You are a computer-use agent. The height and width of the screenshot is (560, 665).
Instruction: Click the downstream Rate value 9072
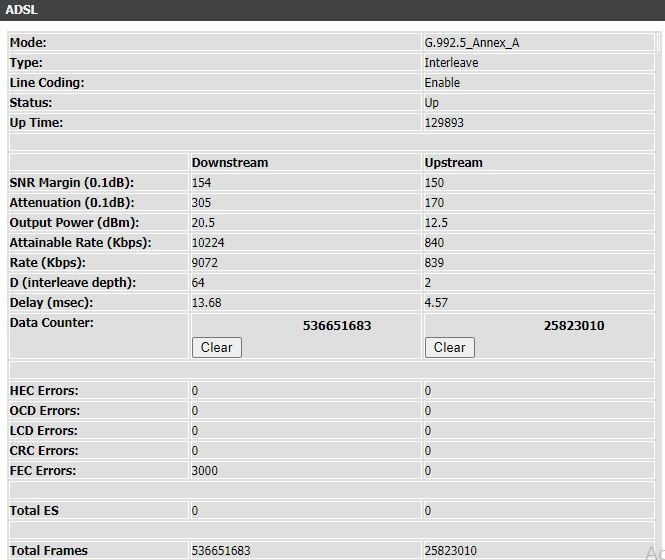[x=205, y=263]
